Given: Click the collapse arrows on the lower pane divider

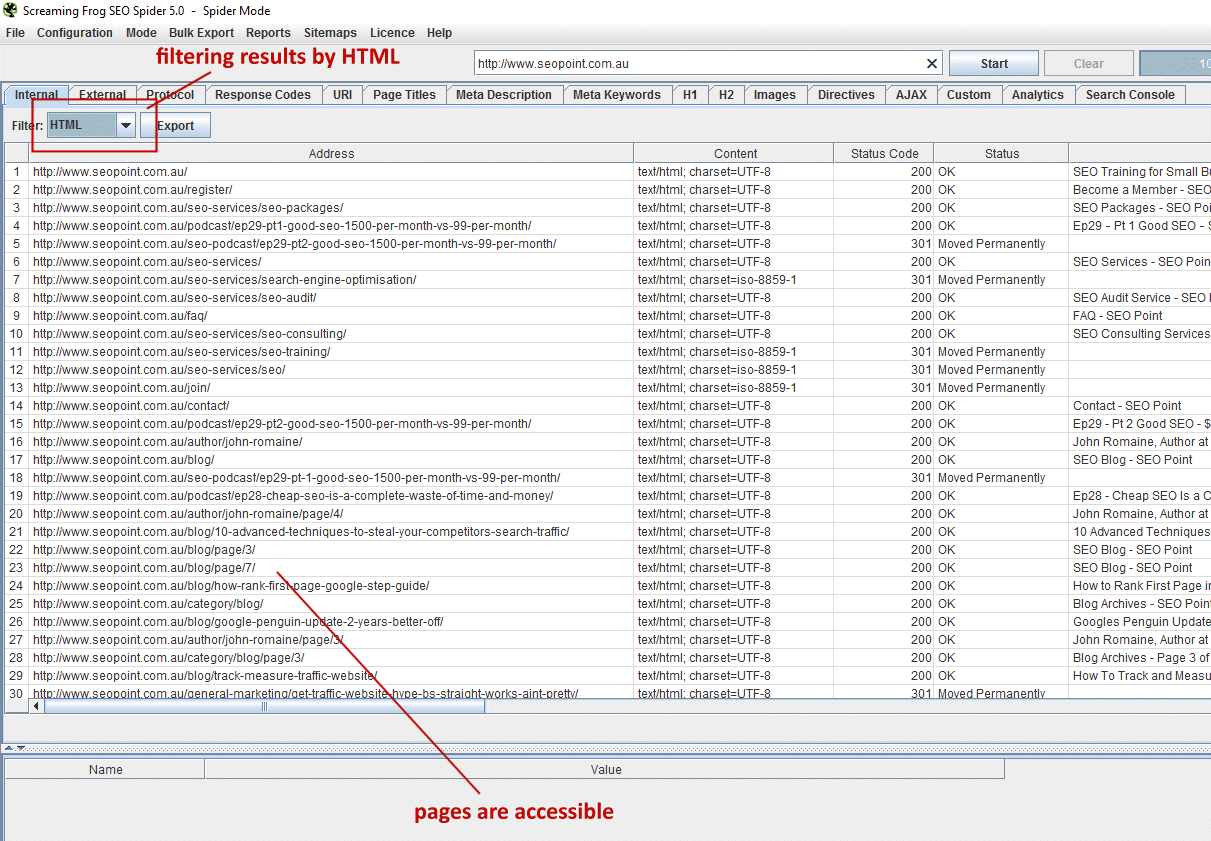Looking at the screenshot, I should [x=14, y=748].
